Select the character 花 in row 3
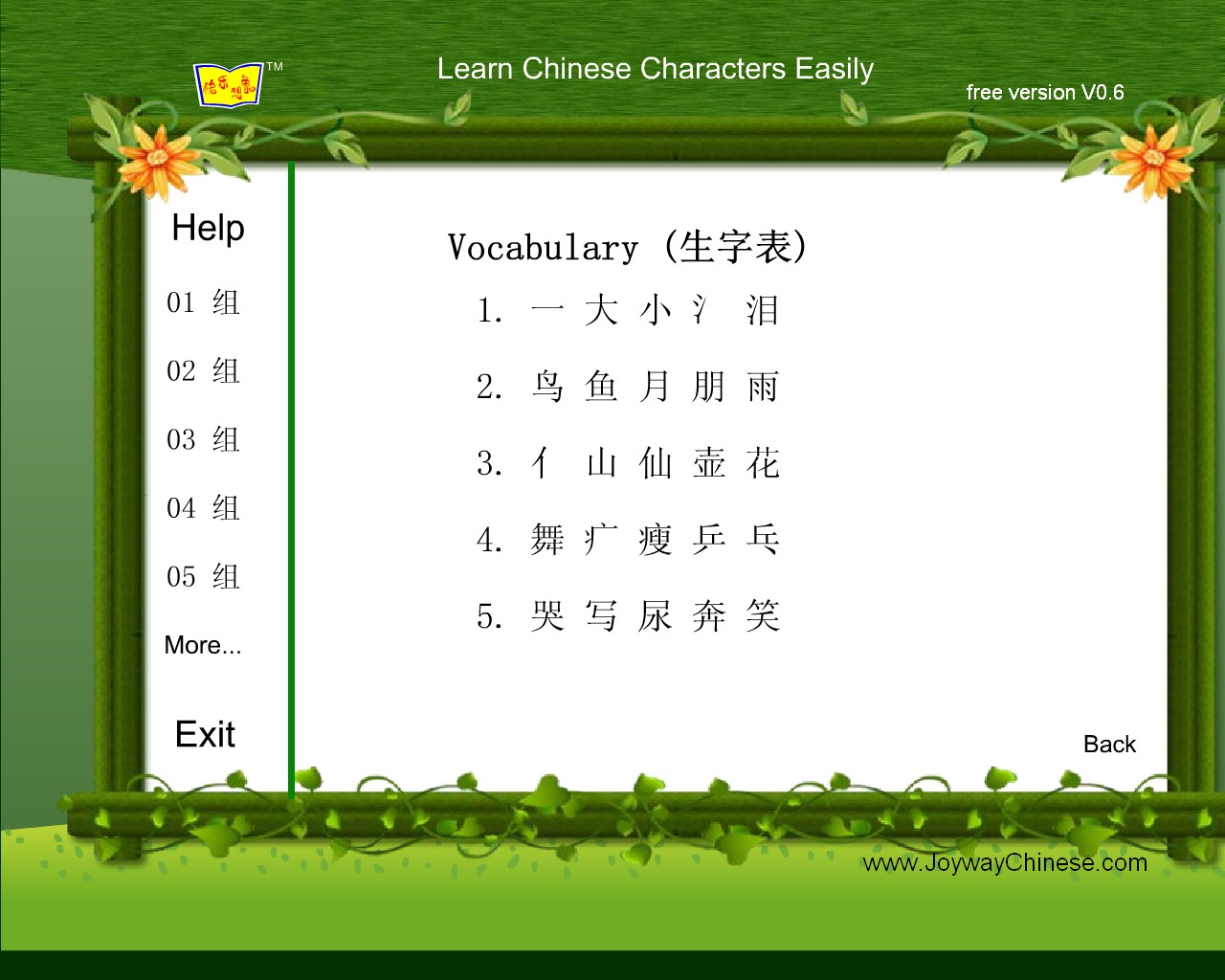Viewport: 1225px width, 980px height. coord(763,463)
